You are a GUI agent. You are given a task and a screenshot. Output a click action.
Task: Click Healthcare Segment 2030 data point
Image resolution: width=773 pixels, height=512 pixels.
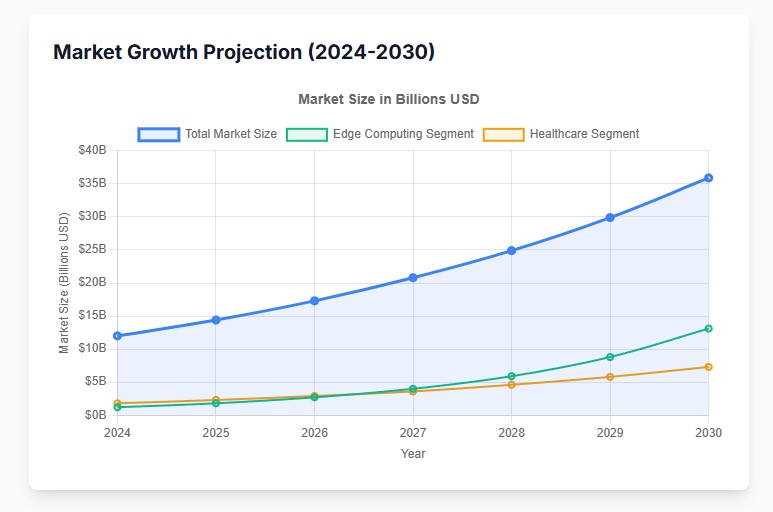click(708, 367)
